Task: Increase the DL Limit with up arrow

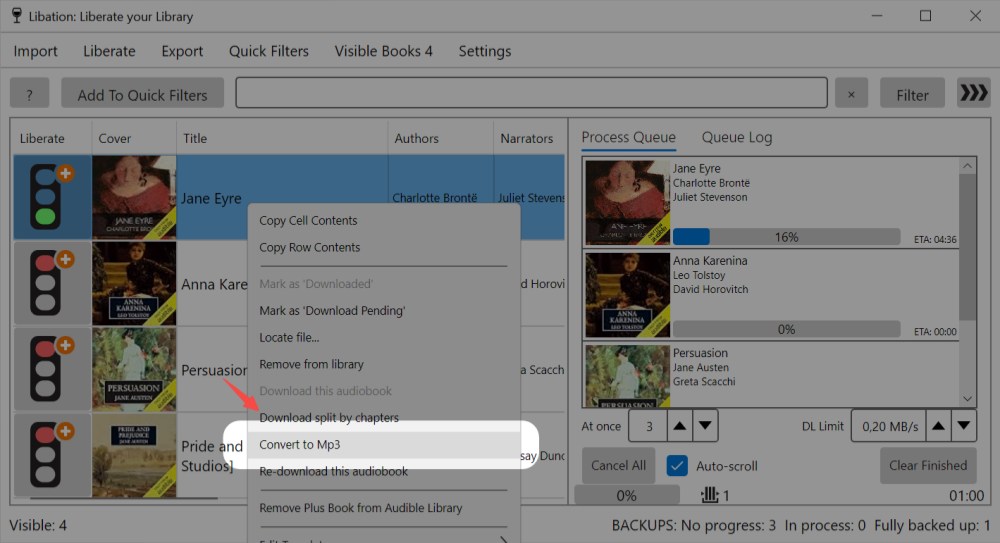Action: tap(938, 426)
